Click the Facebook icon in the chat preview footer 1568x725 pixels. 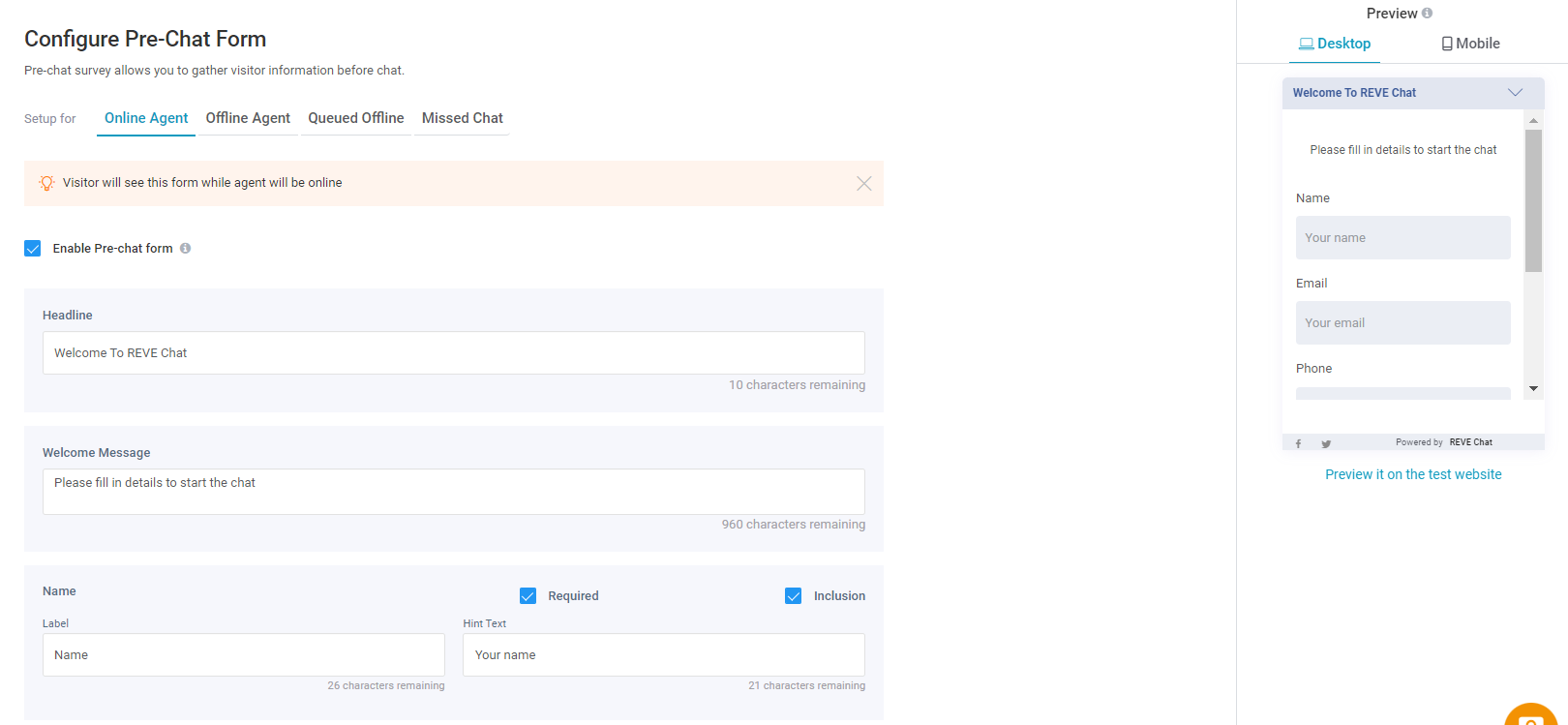click(x=1298, y=443)
